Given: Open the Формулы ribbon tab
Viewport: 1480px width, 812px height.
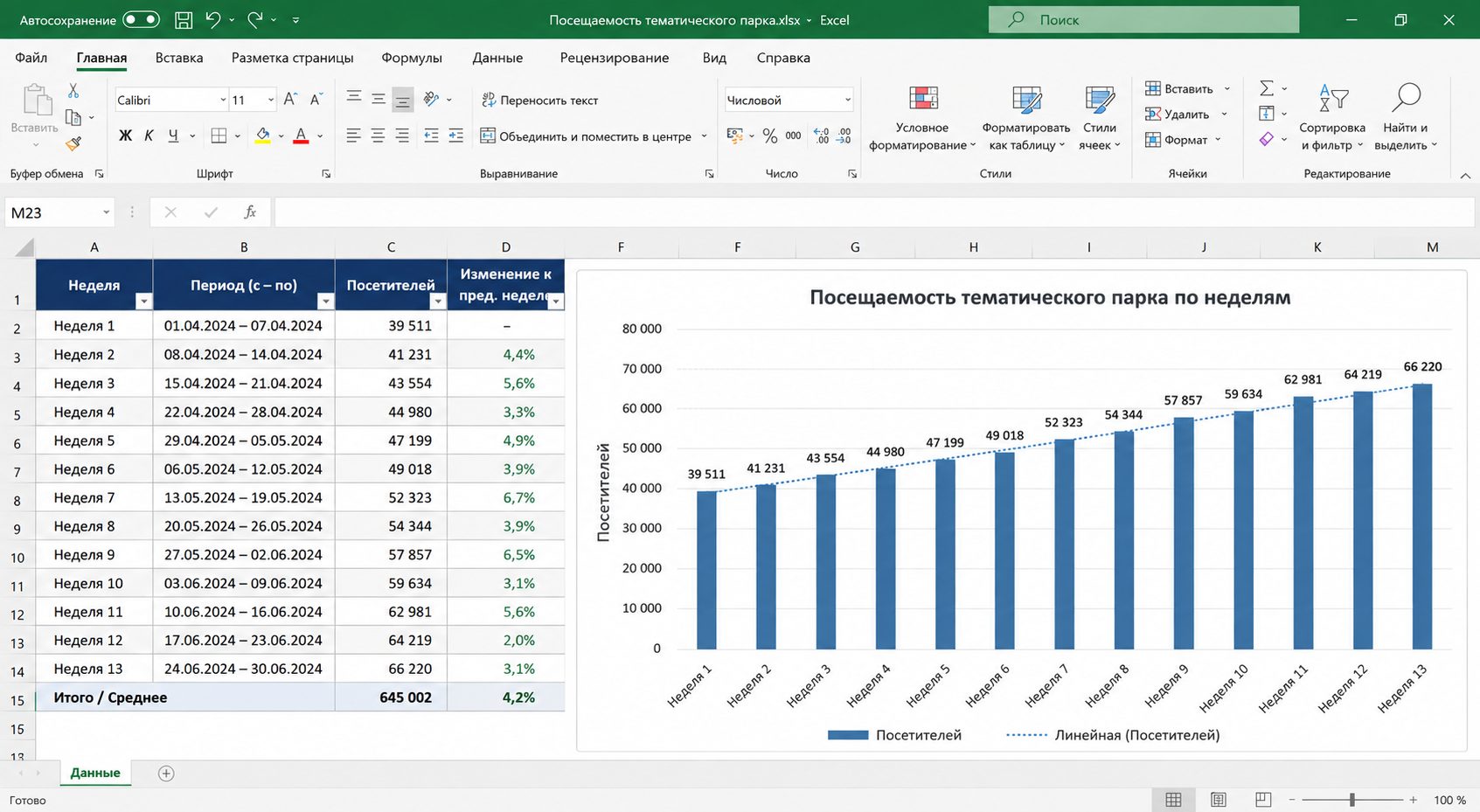Looking at the screenshot, I should pyautogui.click(x=412, y=58).
